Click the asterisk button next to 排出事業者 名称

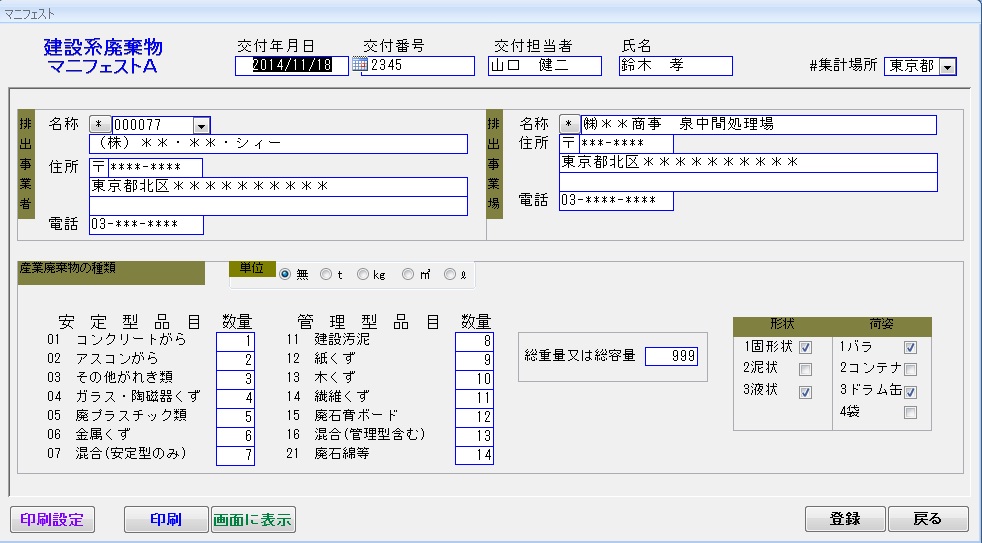(101, 125)
